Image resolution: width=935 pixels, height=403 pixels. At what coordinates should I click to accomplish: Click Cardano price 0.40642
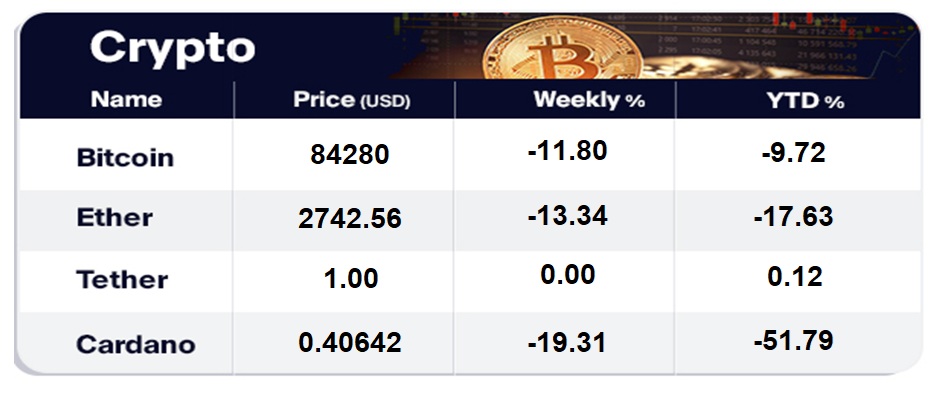coord(350,343)
